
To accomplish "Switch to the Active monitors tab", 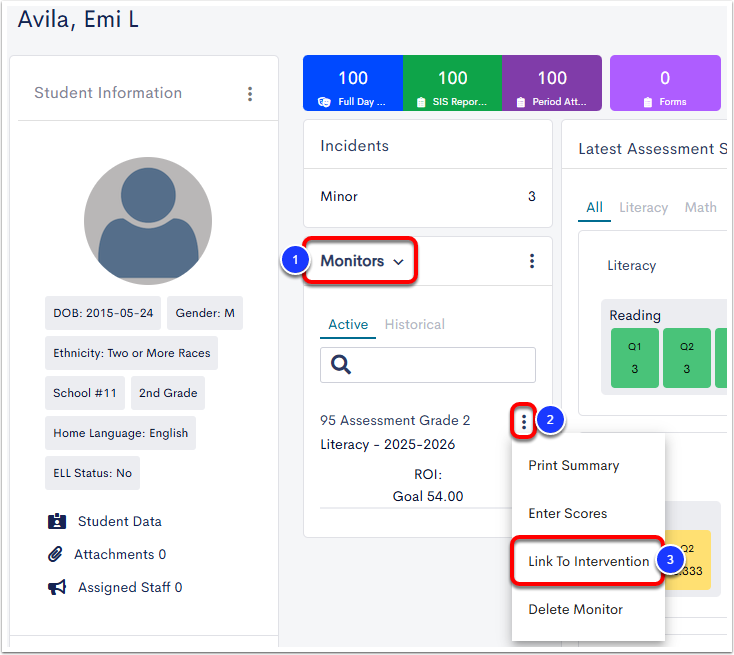I will coord(348,324).
